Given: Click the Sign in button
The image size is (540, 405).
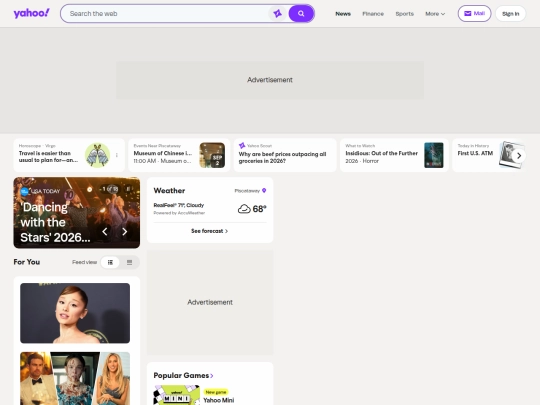Looking at the screenshot, I should [x=510, y=14].
